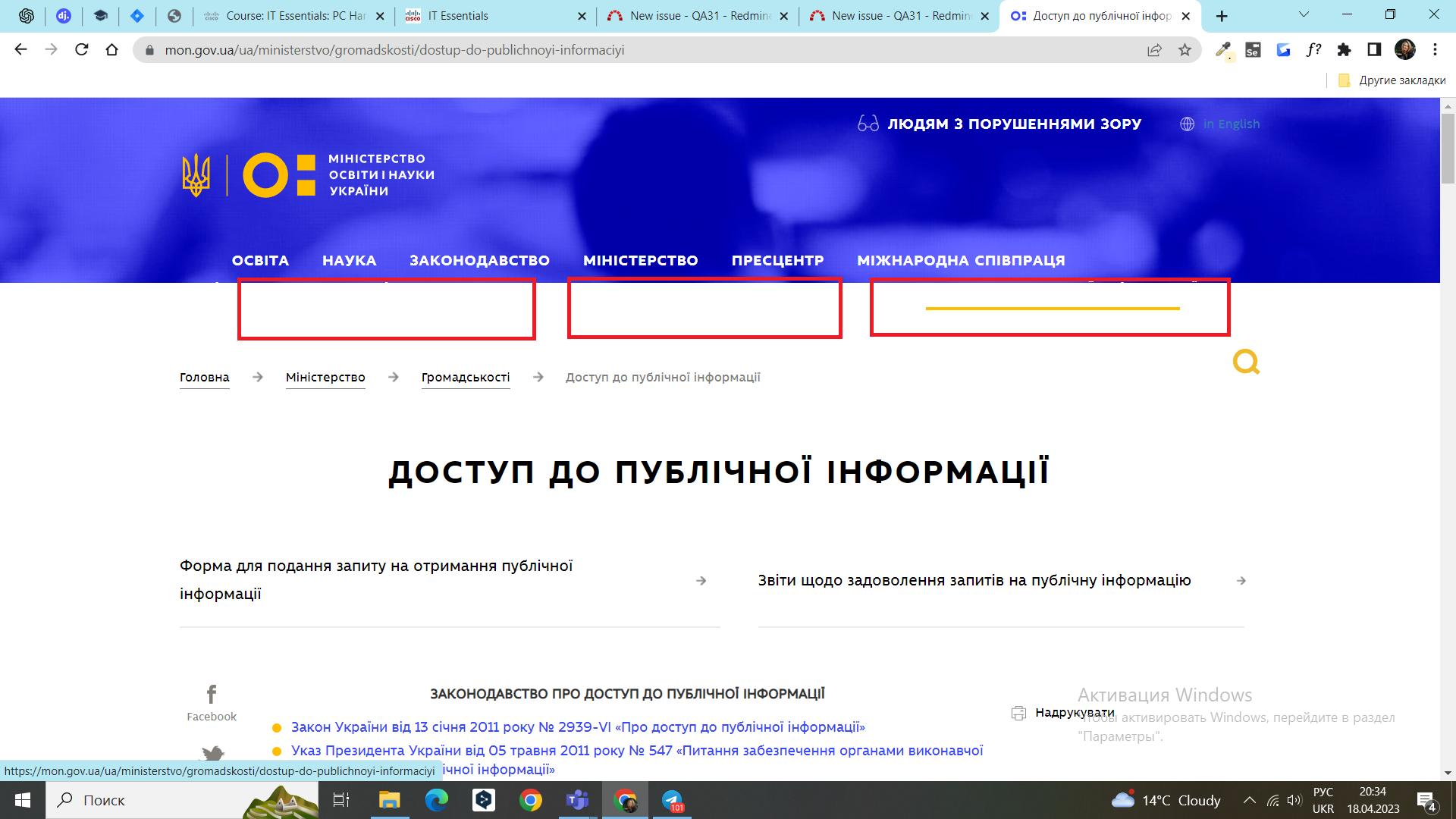Click the printer icon next to Надрукувати
The image size is (1456, 819).
click(x=1018, y=713)
